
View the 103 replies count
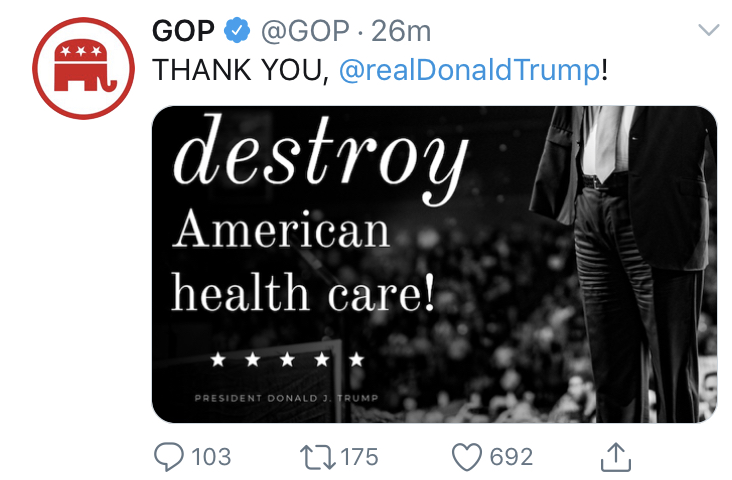211,457
